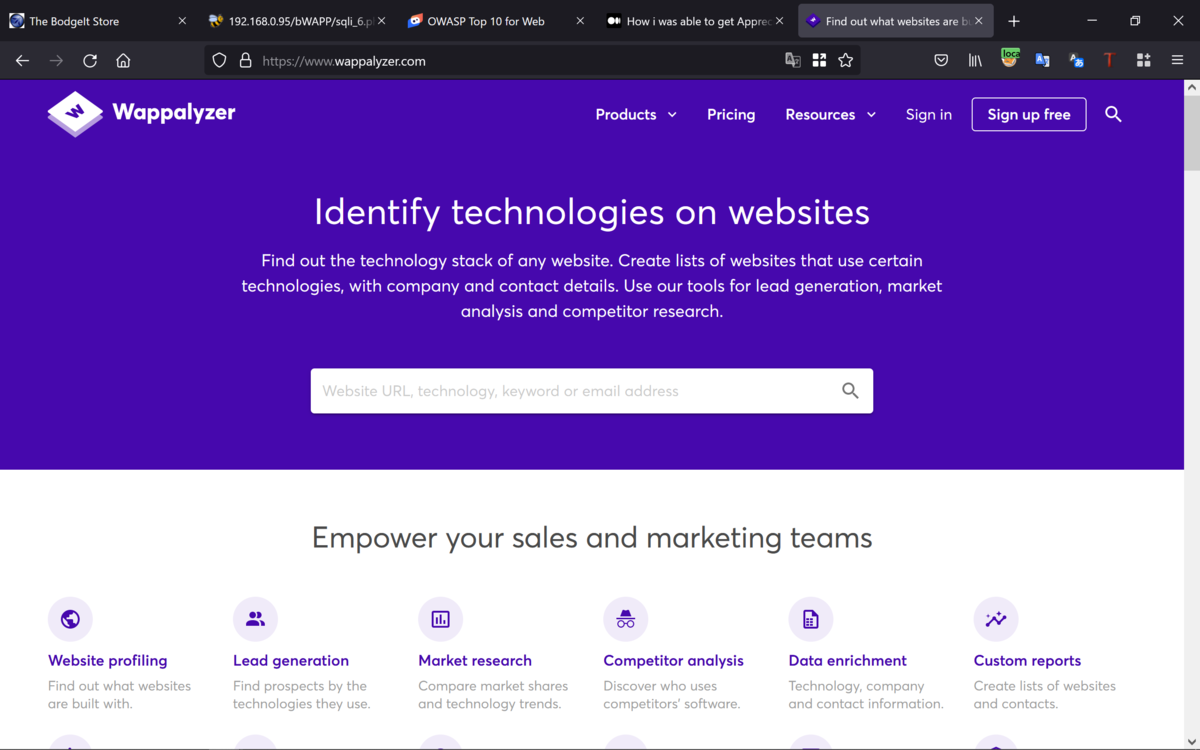1200x750 pixels.
Task: Click the Sign up free button
Action: (1029, 115)
